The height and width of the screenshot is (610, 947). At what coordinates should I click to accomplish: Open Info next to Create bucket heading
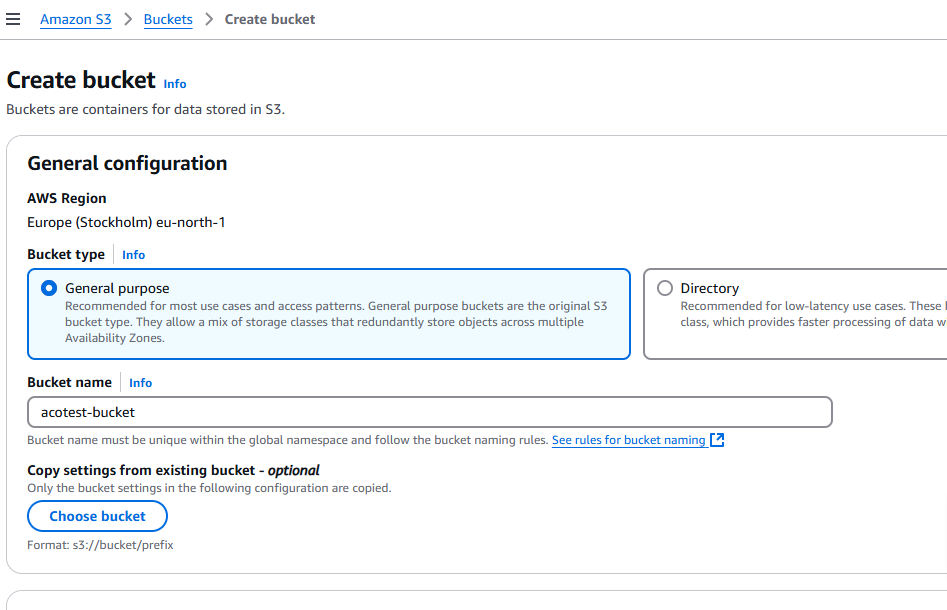point(175,84)
